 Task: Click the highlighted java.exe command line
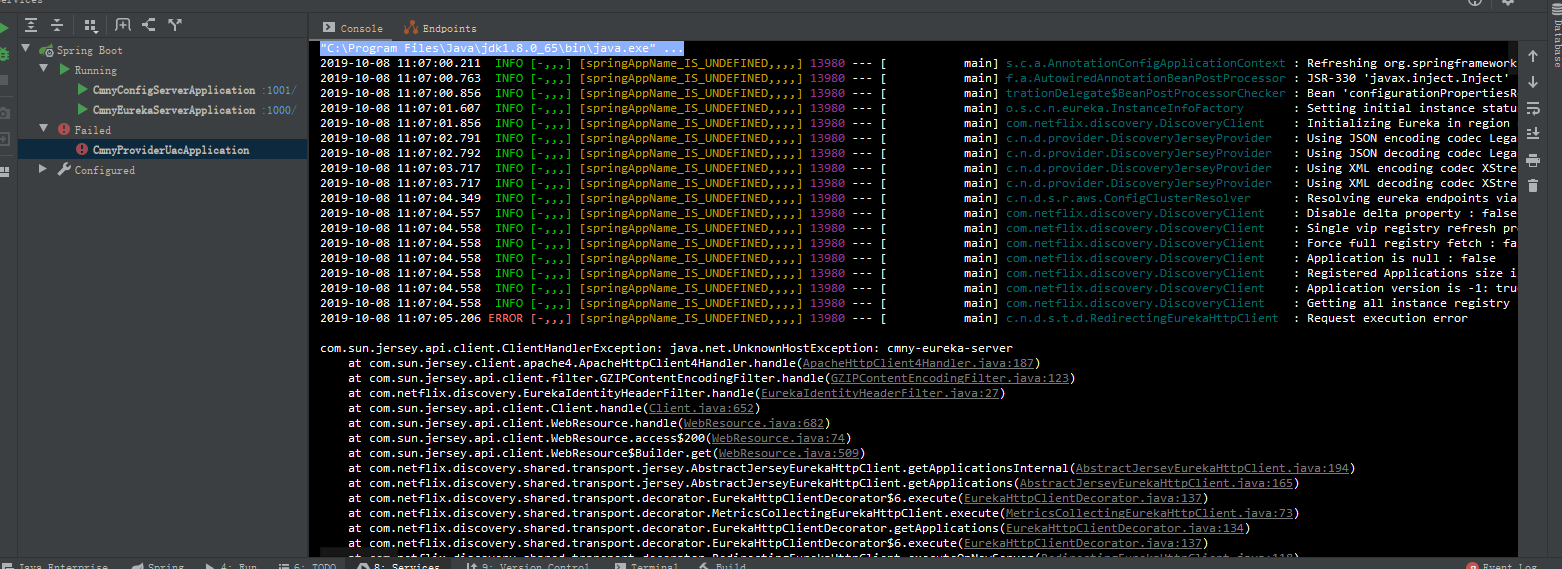[x=502, y=48]
